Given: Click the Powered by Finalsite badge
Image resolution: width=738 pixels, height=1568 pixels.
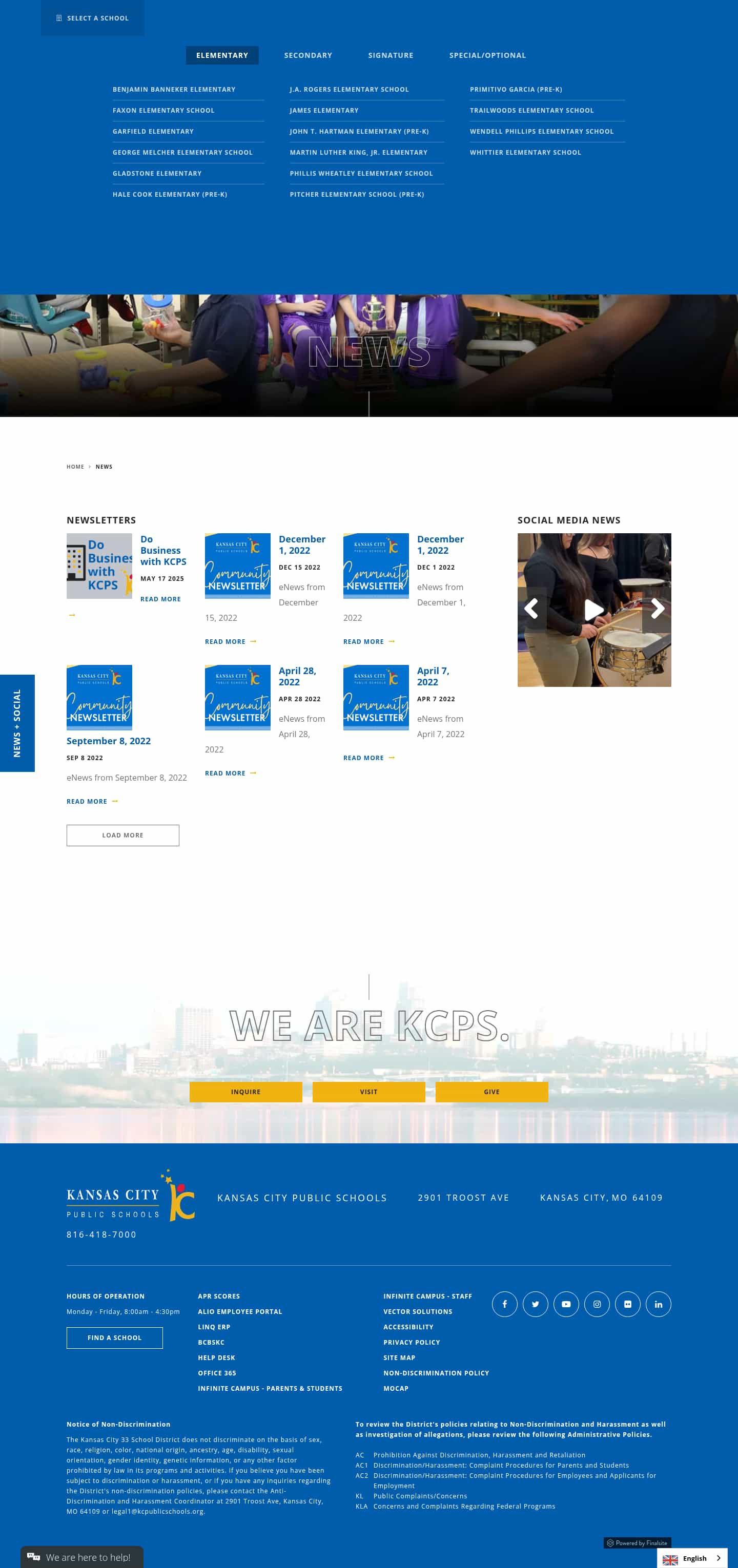Looking at the screenshot, I should click(x=637, y=1543).
